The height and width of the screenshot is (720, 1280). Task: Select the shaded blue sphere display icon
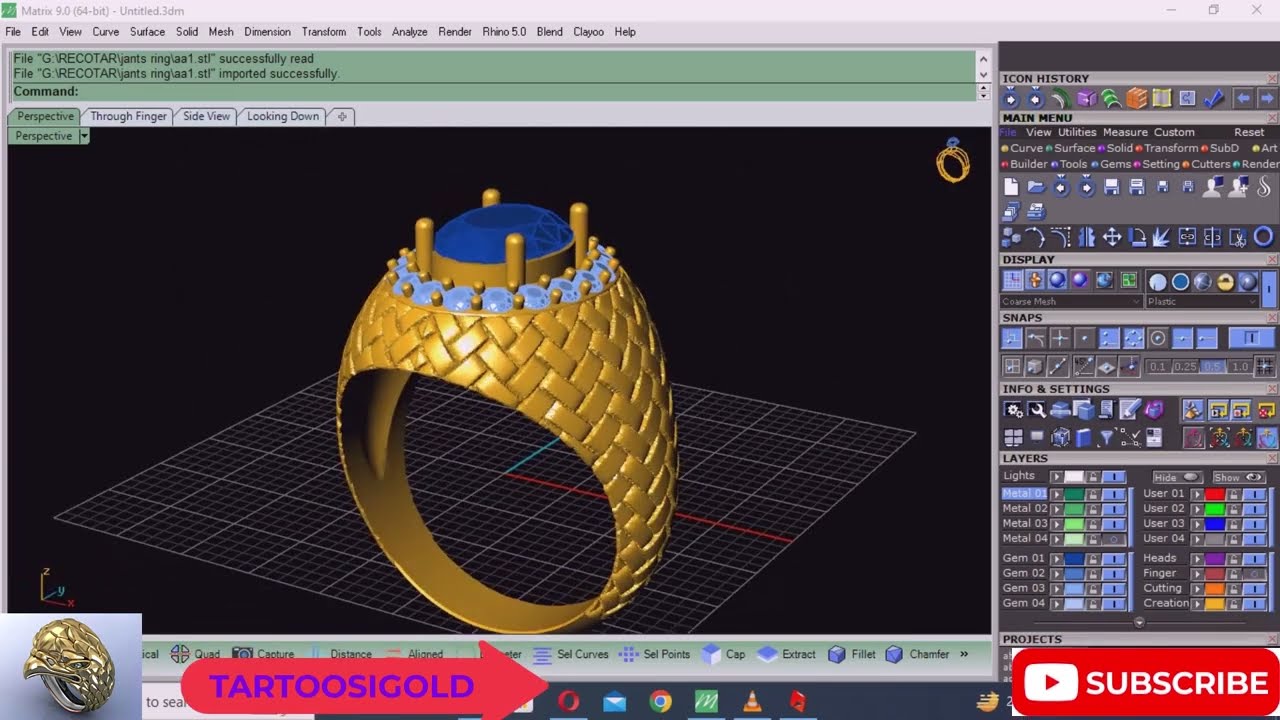[x=1057, y=281]
